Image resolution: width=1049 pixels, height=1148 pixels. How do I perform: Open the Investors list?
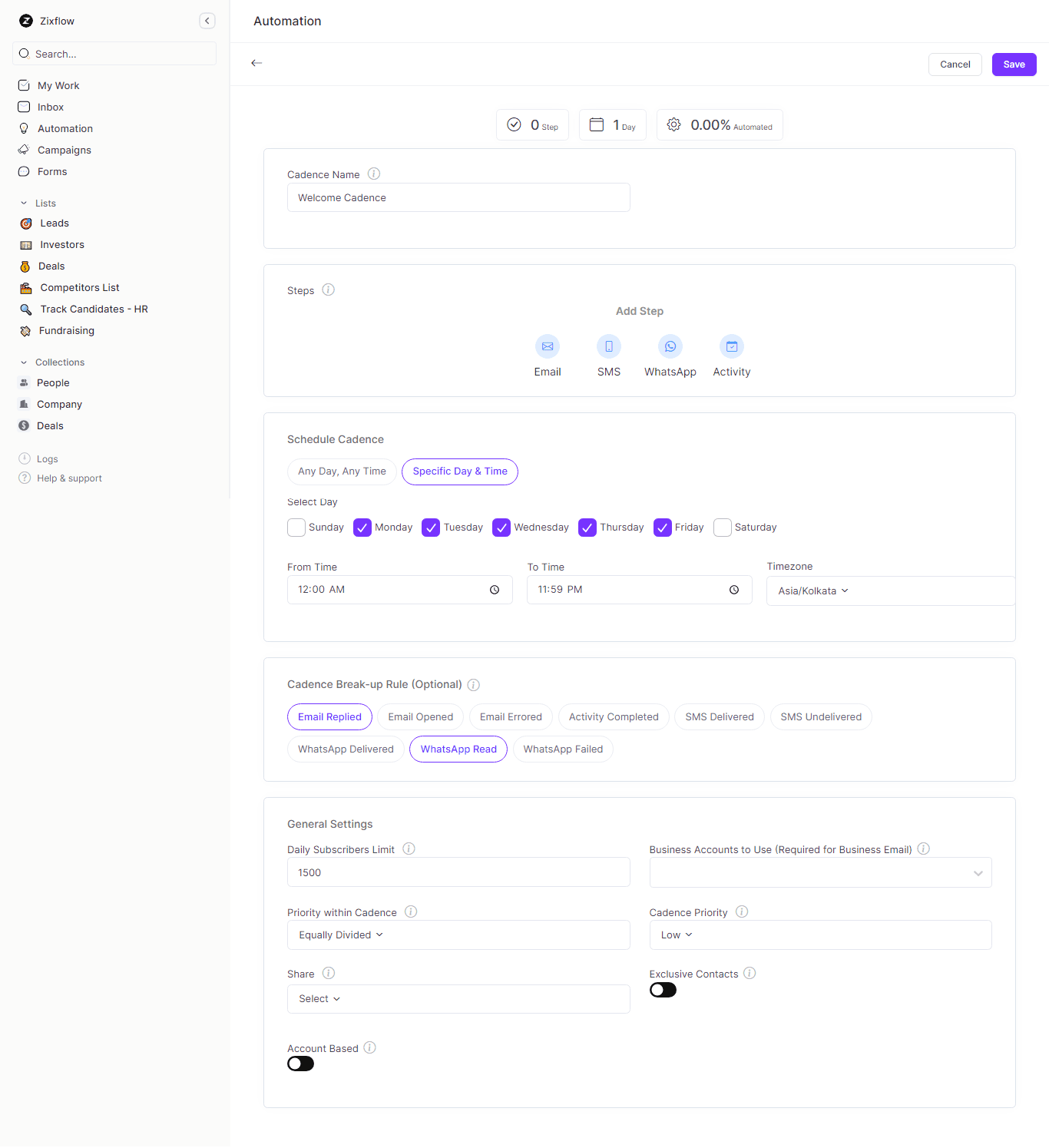tap(62, 244)
